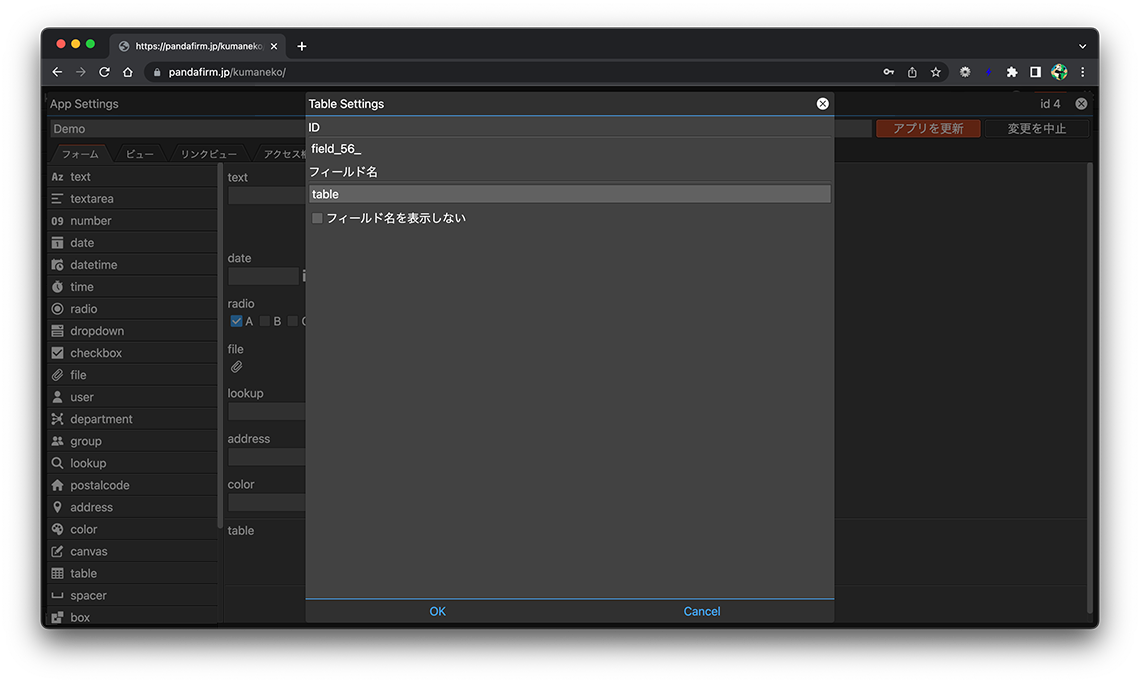The height and width of the screenshot is (683, 1140).
Task: Toggle radio option B checkbox
Action: point(265,321)
